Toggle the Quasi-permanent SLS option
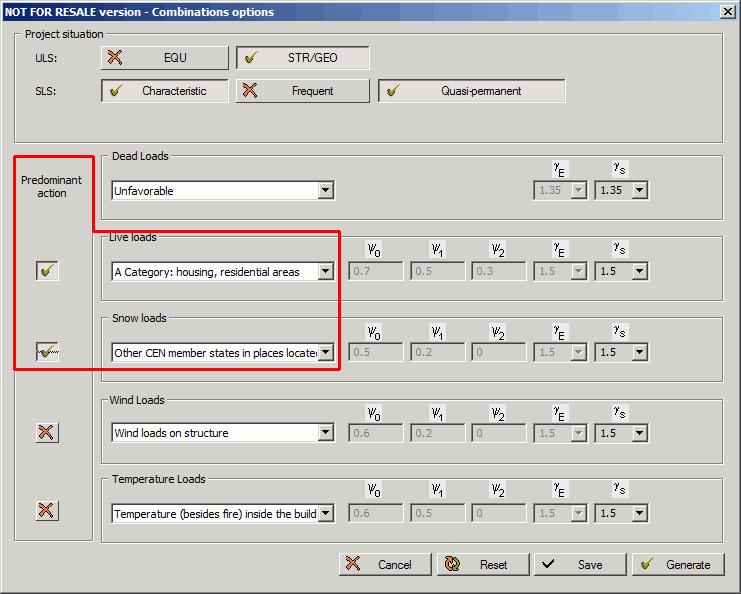The image size is (741, 594). point(472,91)
